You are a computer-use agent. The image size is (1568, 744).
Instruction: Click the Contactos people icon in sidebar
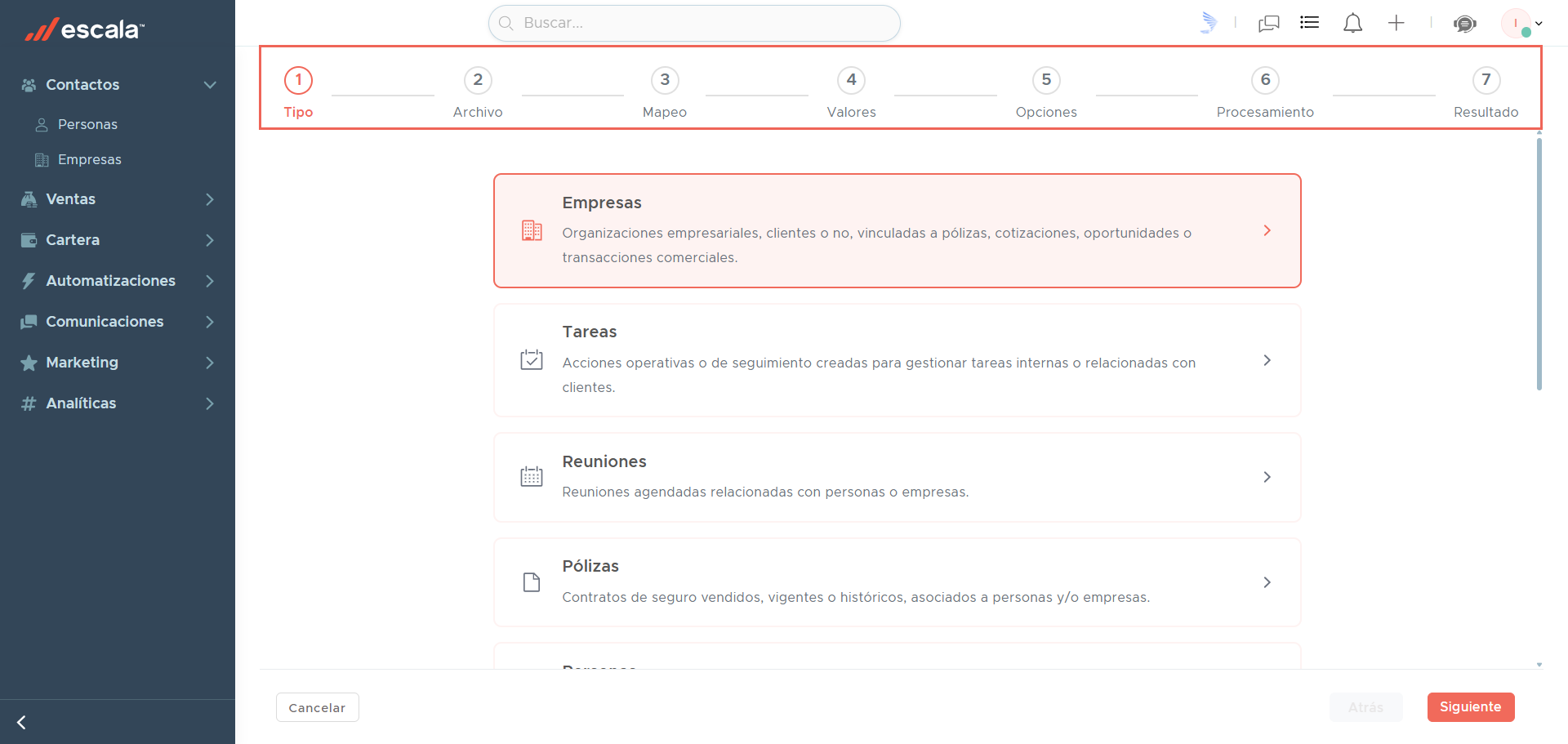29,85
